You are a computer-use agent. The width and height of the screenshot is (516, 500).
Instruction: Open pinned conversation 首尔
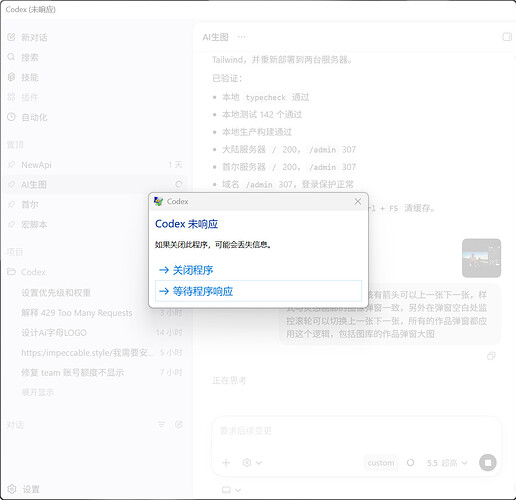point(77,204)
